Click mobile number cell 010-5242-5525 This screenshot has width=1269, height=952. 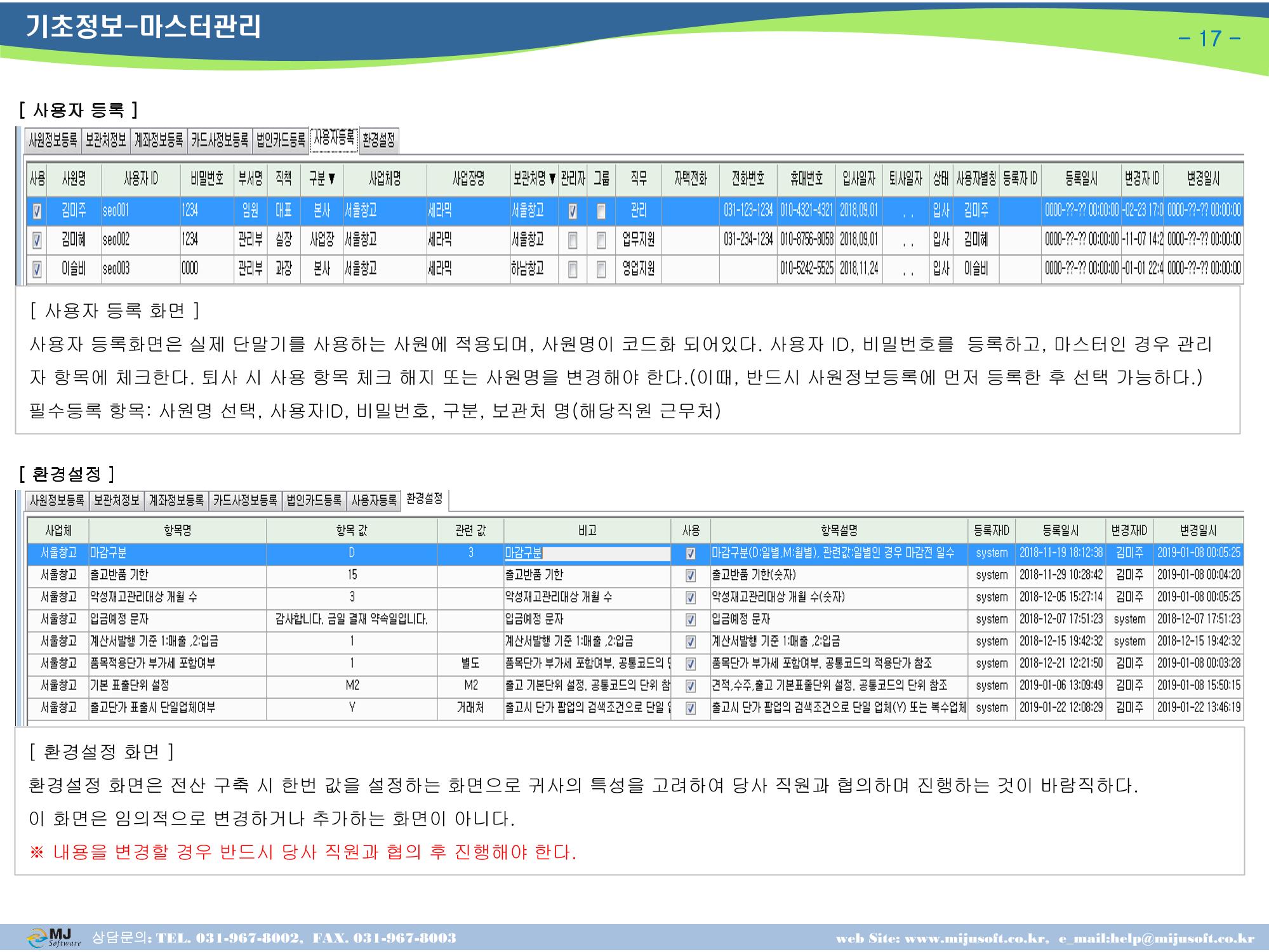tap(807, 269)
